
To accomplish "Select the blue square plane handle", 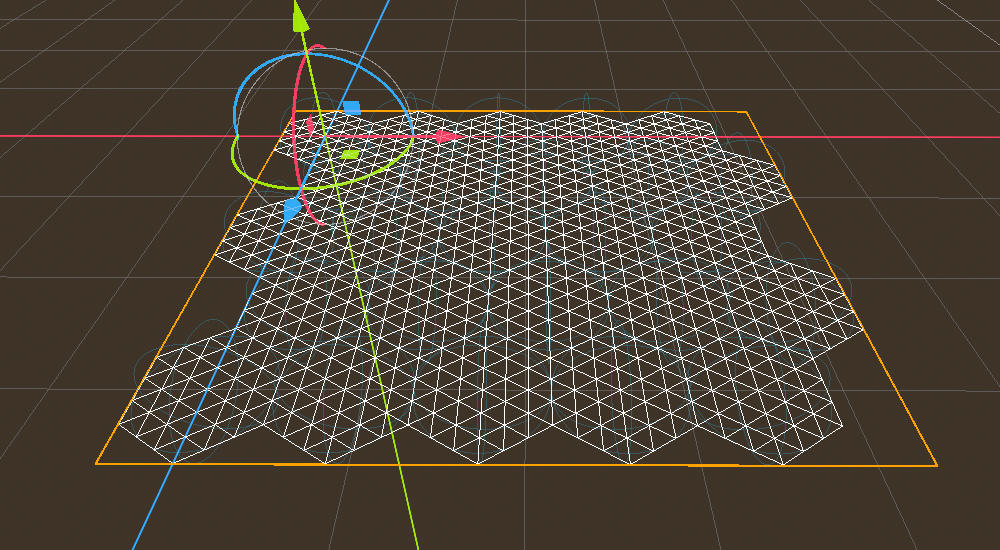I will (352, 108).
